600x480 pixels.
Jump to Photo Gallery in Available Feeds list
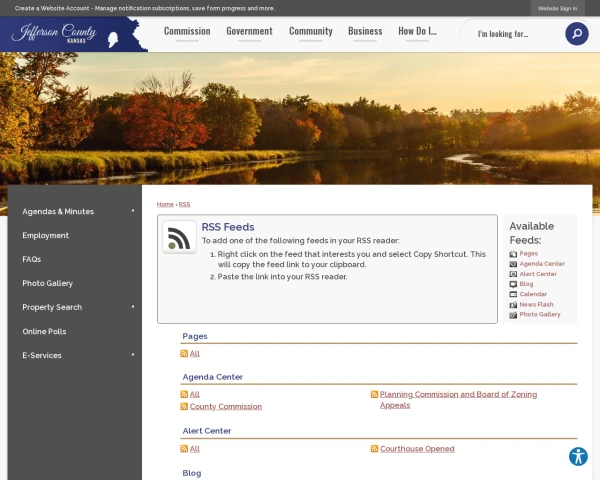tap(540, 315)
